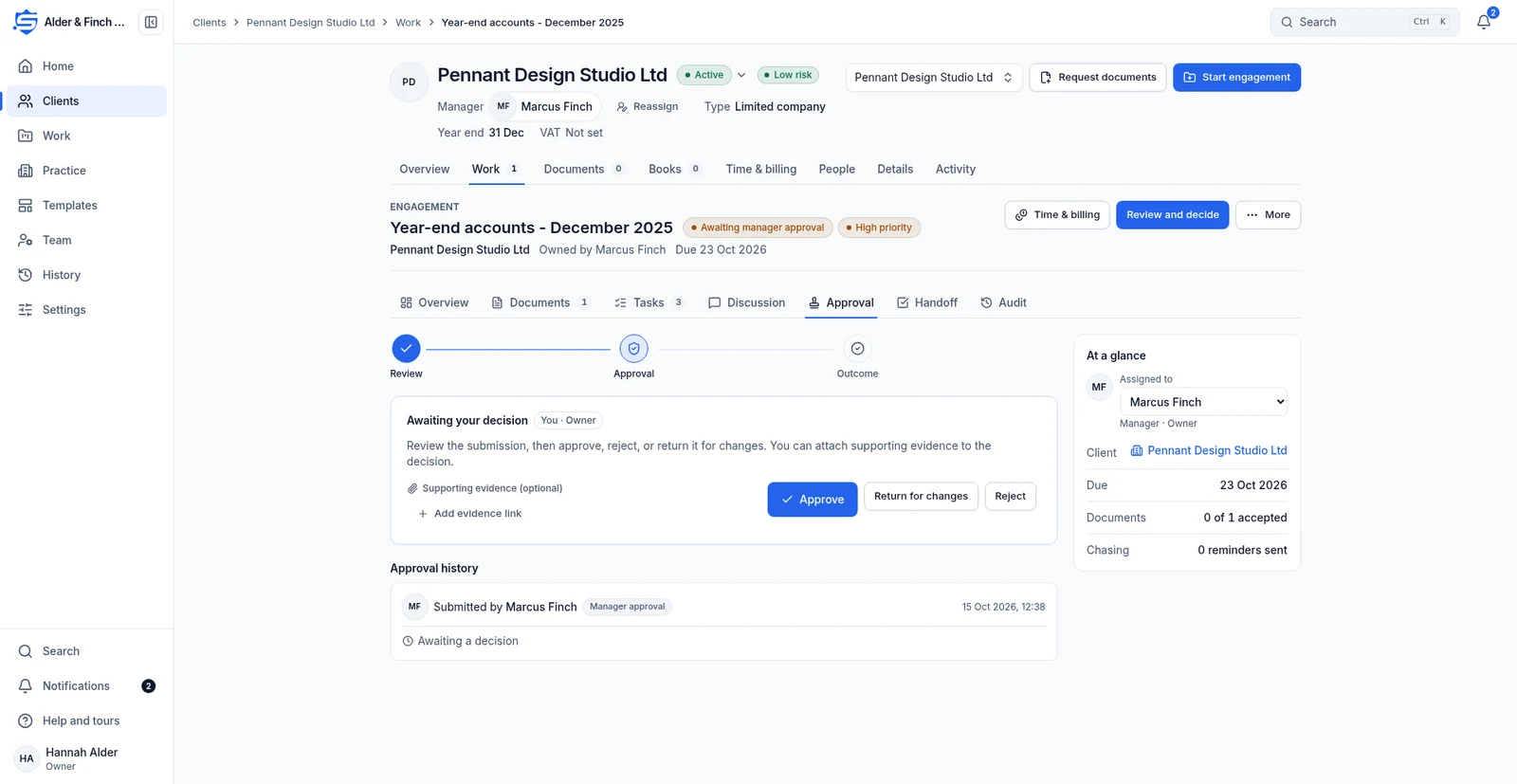Click Request documents

1098,78
